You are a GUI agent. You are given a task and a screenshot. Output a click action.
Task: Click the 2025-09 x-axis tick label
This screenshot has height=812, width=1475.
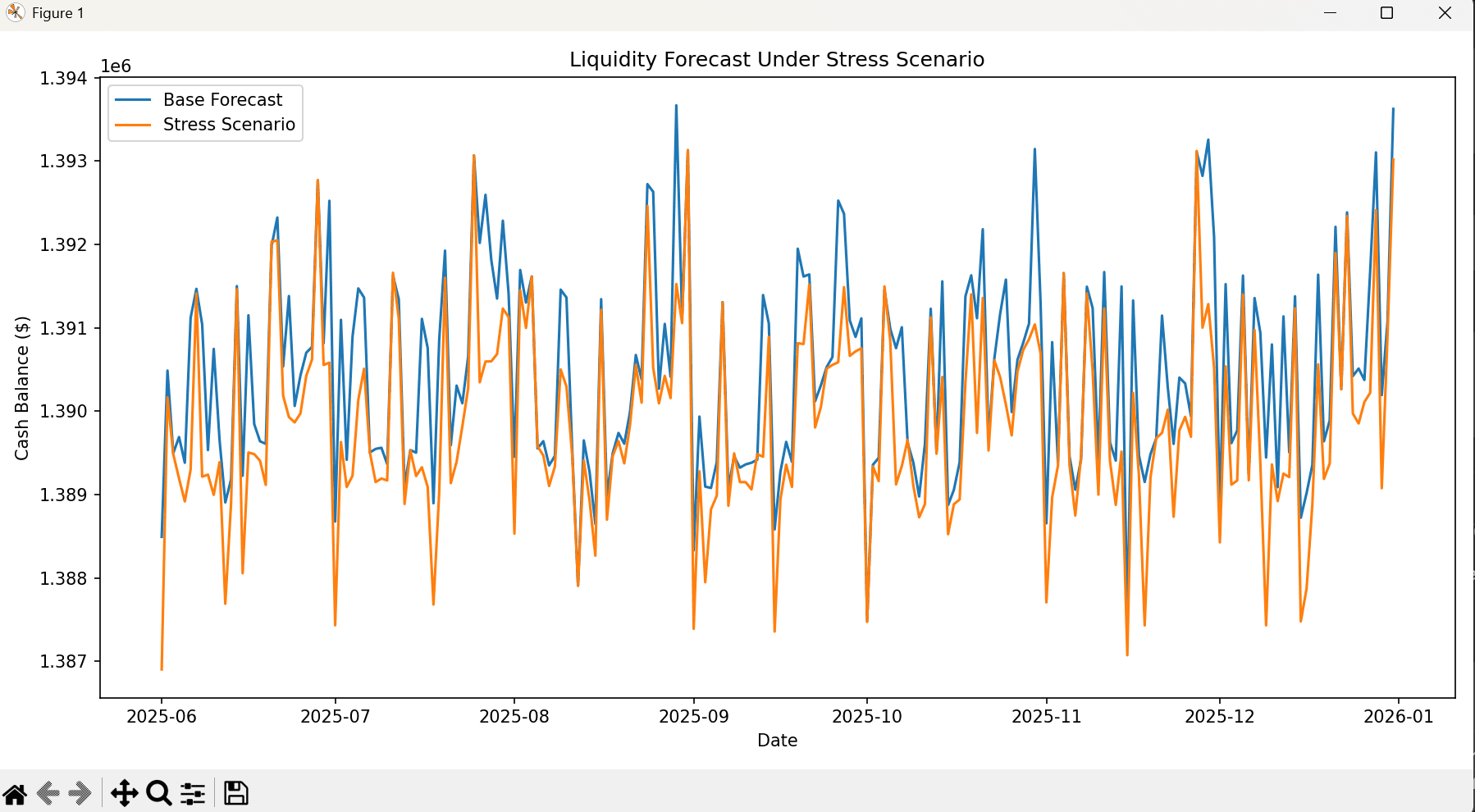pos(694,716)
